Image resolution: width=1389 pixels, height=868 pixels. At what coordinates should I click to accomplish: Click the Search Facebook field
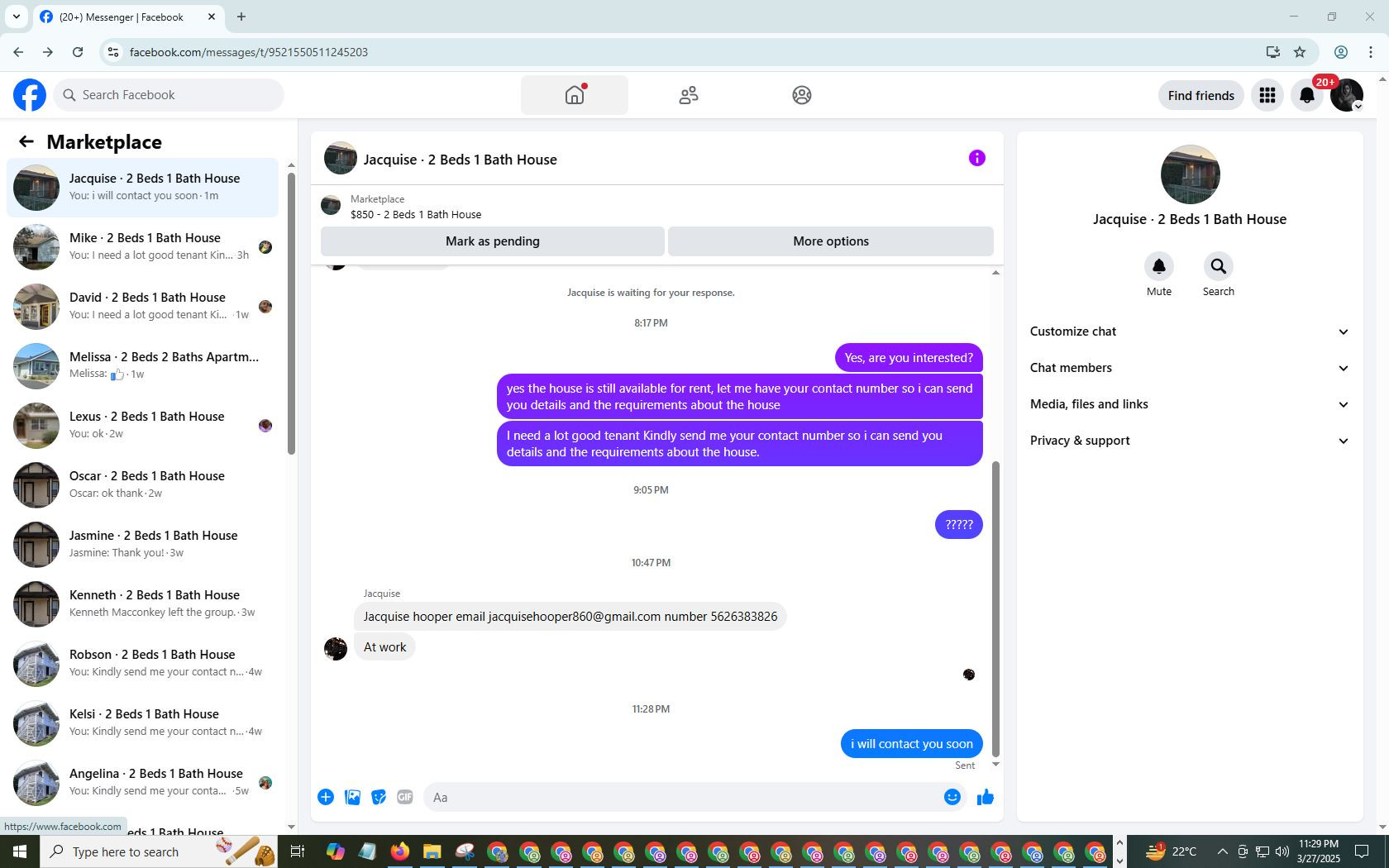[169, 95]
